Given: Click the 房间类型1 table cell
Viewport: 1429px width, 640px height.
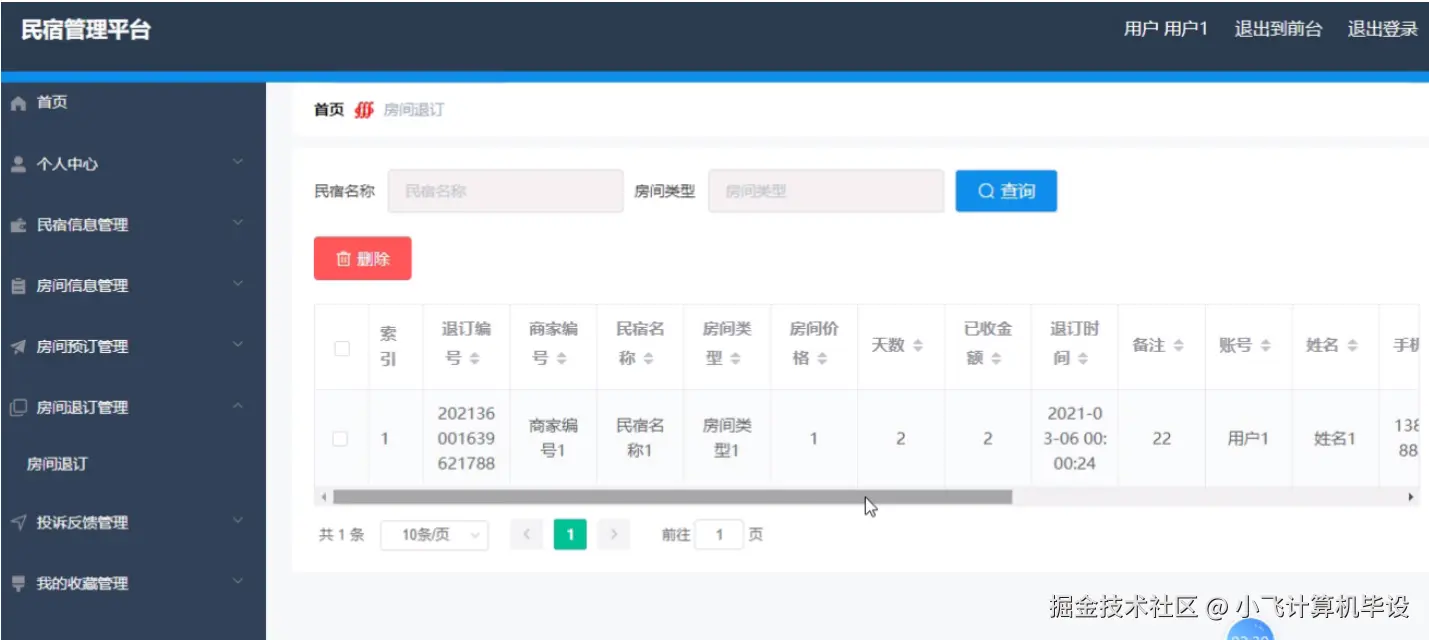Looking at the screenshot, I should [x=728, y=439].
